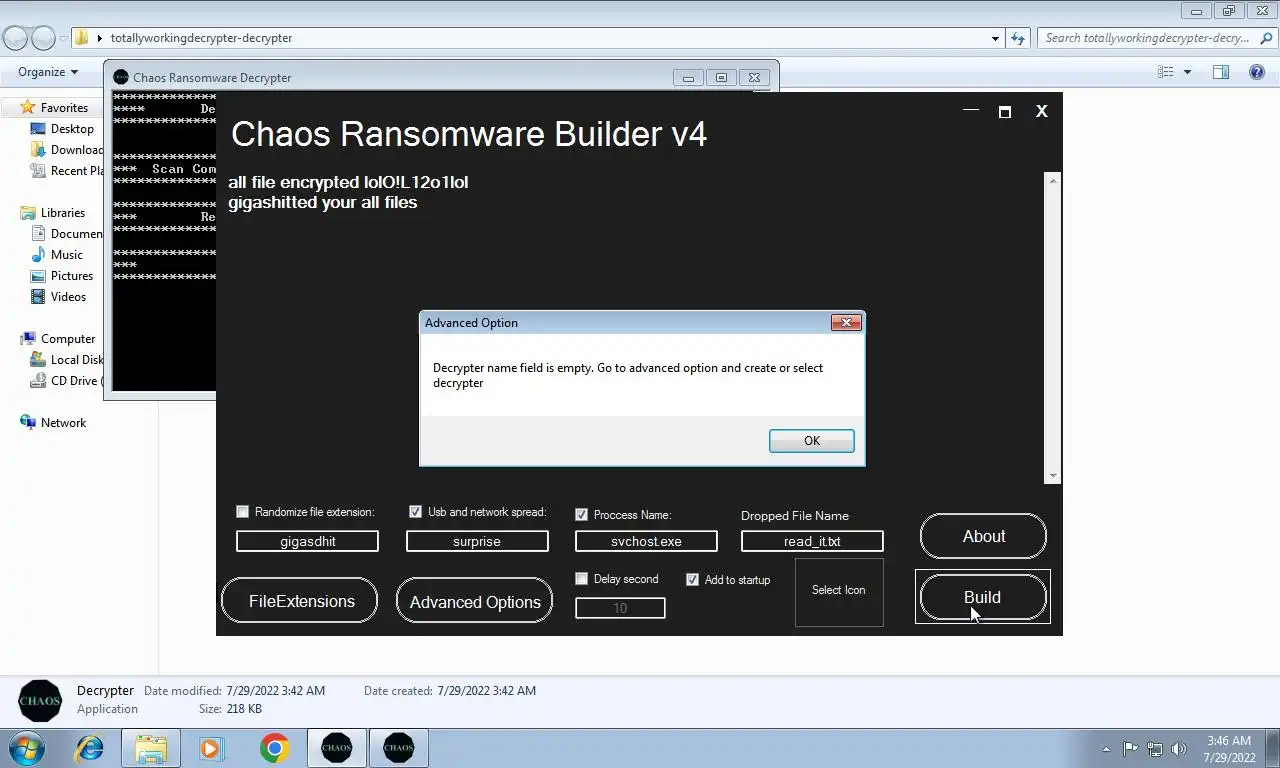The image size is (1280, 768).
Task: Select Pictures library
Action: (72, 275)
